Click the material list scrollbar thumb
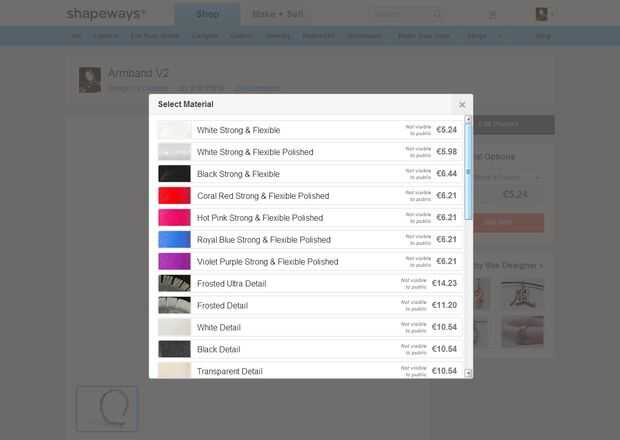620x440 pixels. point(468,172)
